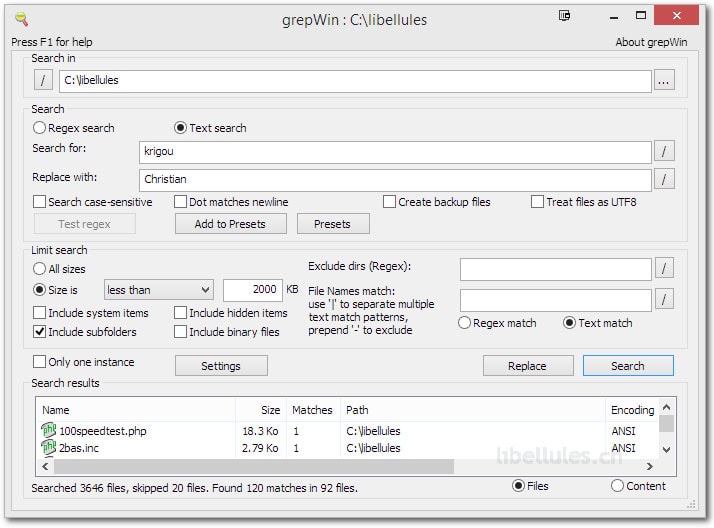Select the 2bas.inc result row
714x528 pixels.
(348, 448)
